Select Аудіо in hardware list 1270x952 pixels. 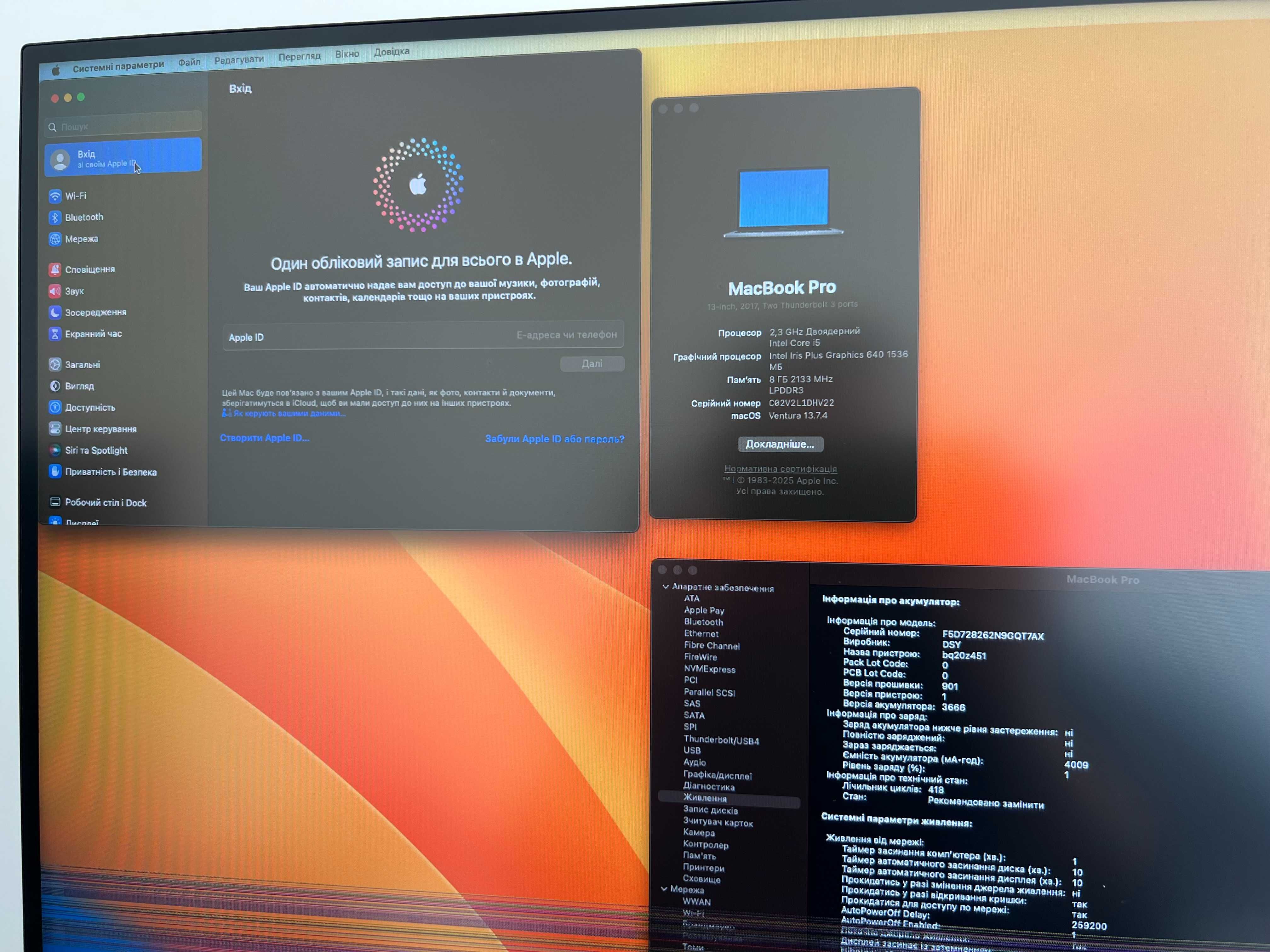tap(694, 762)
